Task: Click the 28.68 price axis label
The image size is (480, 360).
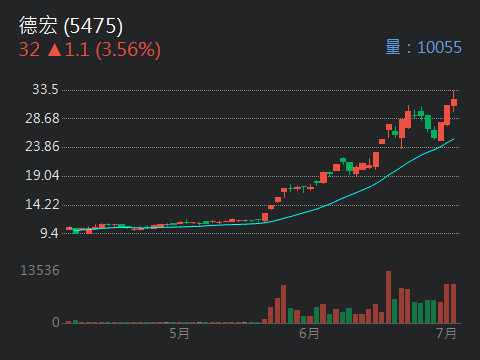Action: point(42,118)
